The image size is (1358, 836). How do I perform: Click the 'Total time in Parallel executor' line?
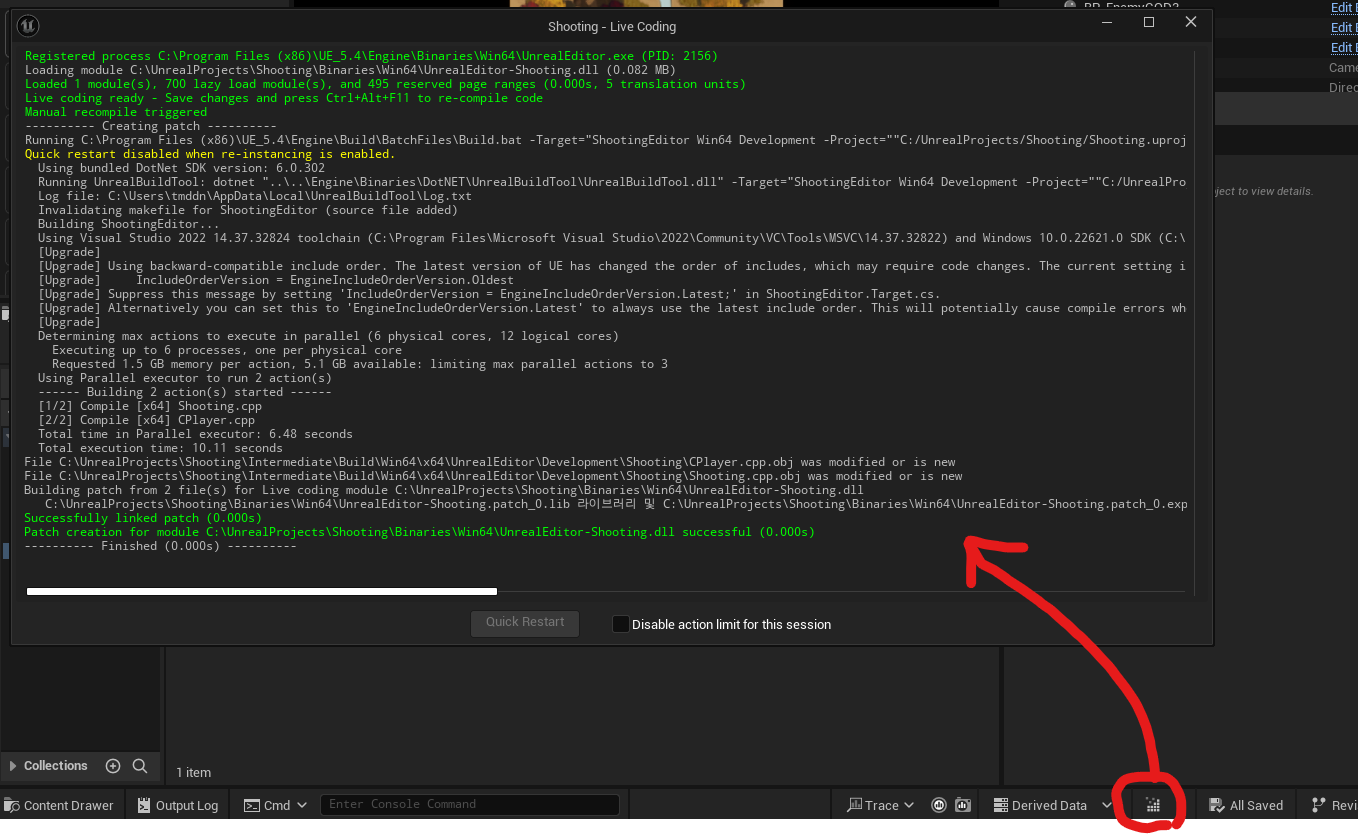tap(195, 434)
